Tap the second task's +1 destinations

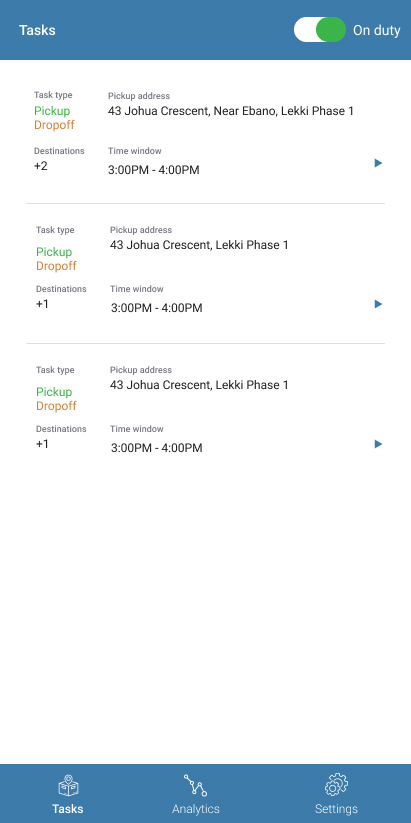(43, 304)
